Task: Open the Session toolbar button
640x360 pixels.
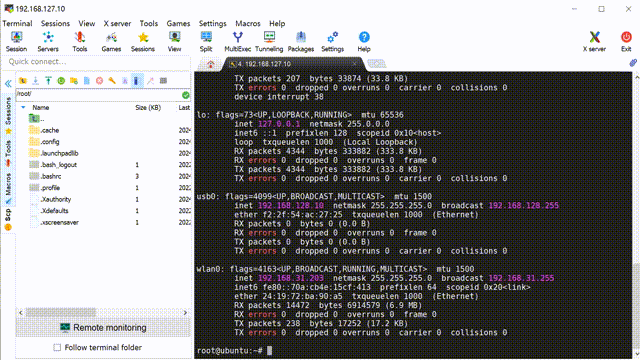Action: (x=16, y=42)
